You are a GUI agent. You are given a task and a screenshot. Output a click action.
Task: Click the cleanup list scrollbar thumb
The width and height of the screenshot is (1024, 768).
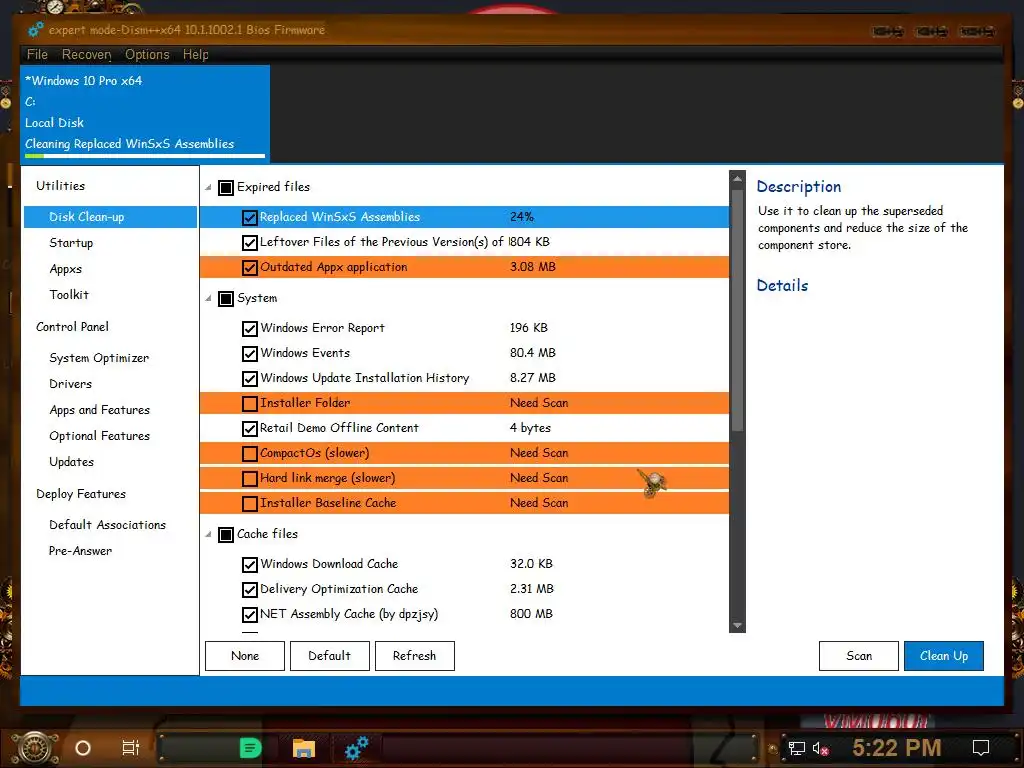[x=737, y=310]
